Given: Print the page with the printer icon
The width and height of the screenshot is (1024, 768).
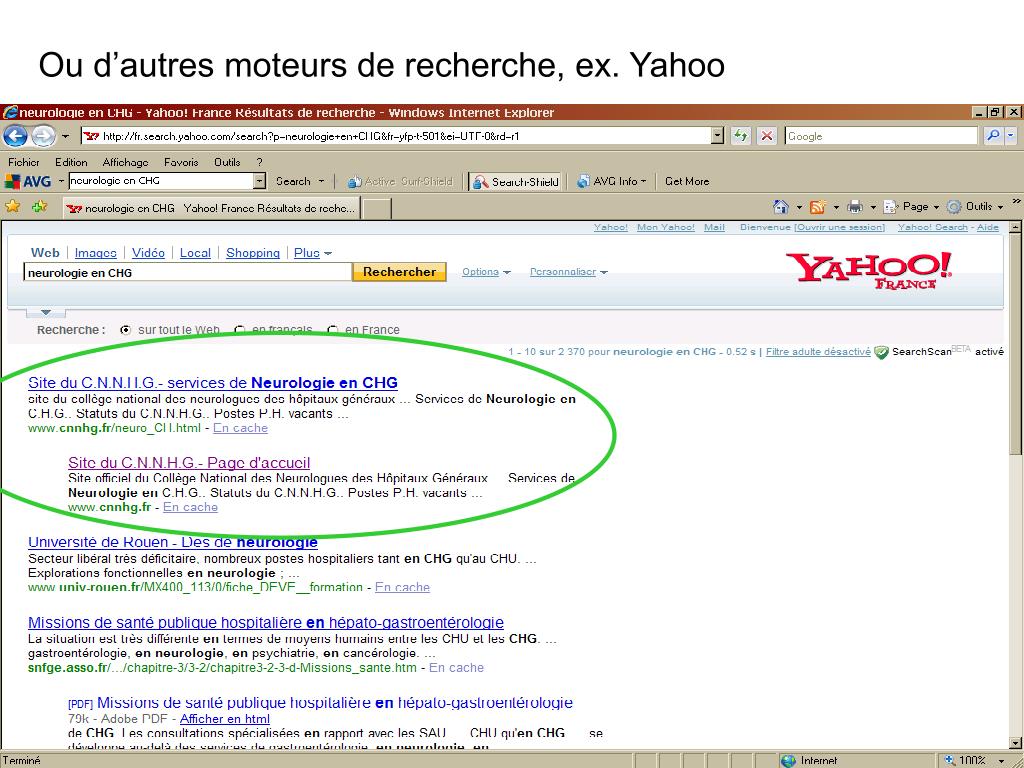Looking at the screenshot, I should coord(854,207).
